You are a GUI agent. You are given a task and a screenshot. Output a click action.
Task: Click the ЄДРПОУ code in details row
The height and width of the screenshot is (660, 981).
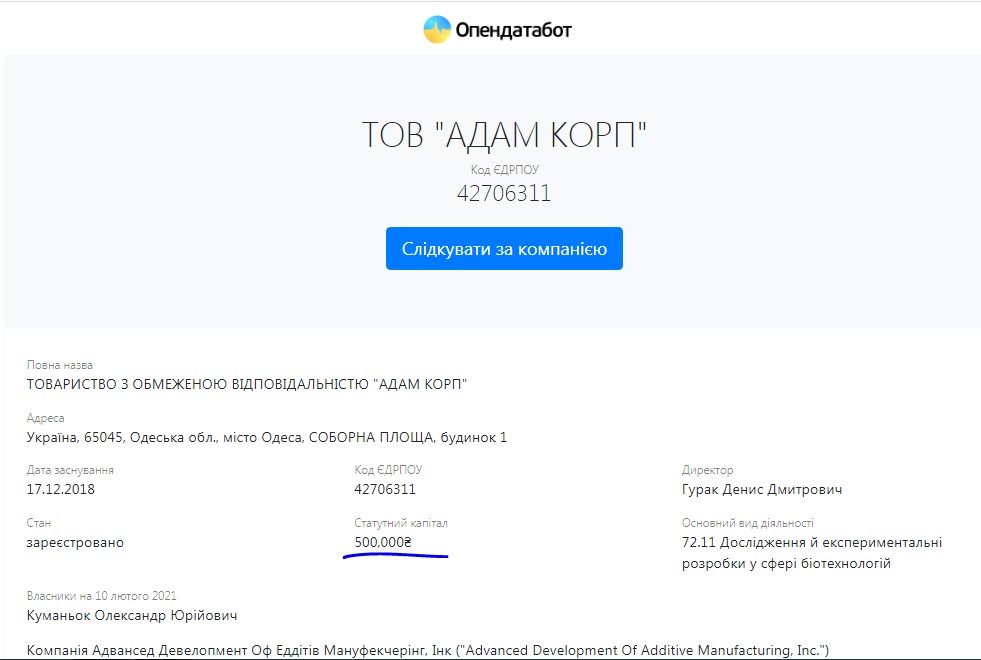point(385,490)
